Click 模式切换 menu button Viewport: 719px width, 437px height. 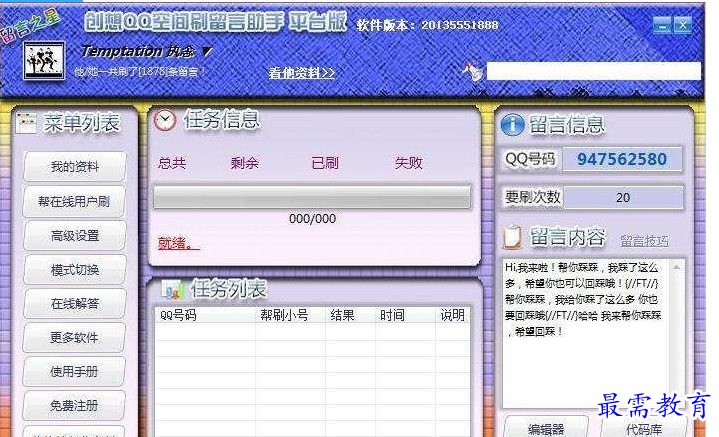pyautogui.click(x=74, y=270)
